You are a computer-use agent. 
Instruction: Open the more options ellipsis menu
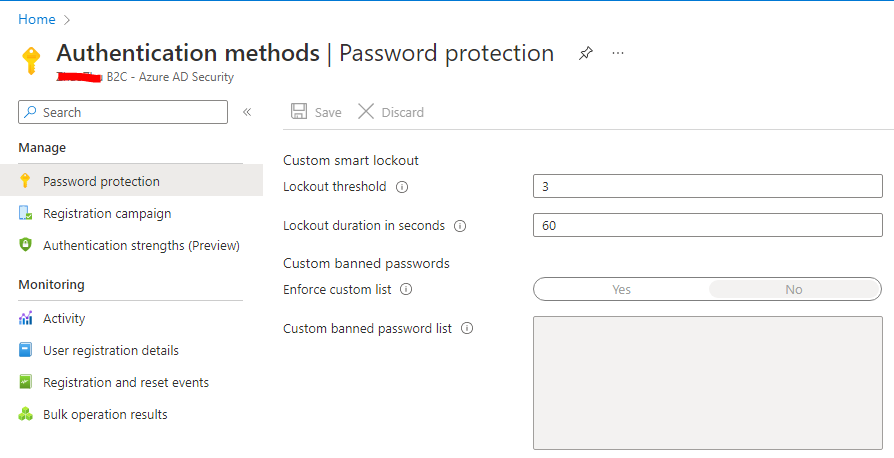pyautogui.click(x=618, y=54)
